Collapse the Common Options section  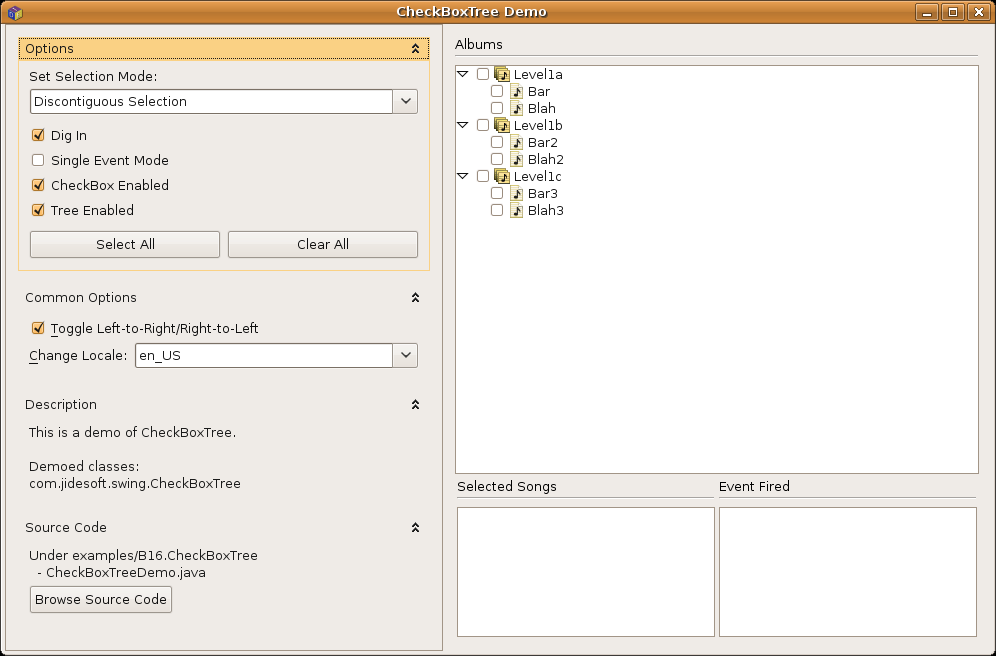[415, 297]
